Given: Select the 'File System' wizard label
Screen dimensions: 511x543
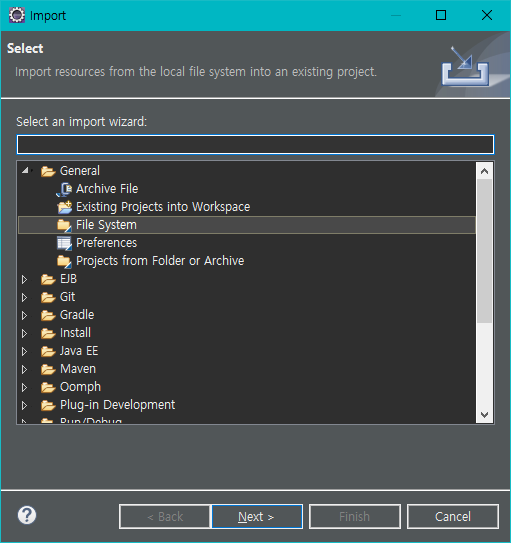Looking at the screenshot, I should coord(106,225).
